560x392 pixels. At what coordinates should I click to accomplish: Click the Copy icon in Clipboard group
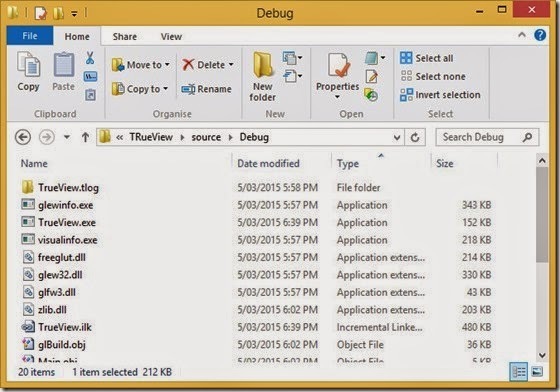(x=28, y=65)
